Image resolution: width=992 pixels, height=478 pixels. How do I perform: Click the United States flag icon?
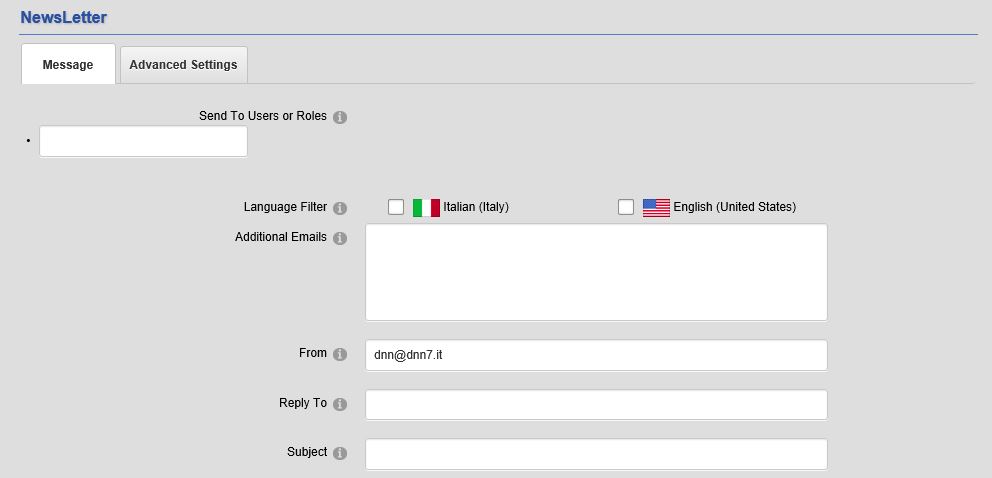point(656,207)
